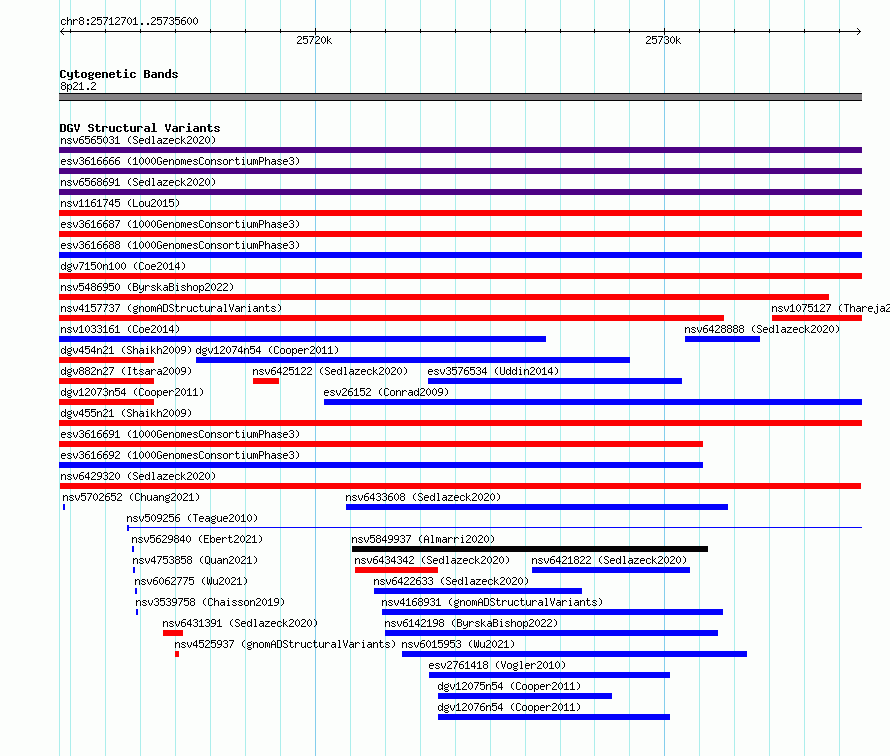Click the nsv1161745 (Lou2015) label
The image size is (890, 756).
coord(120,203)
